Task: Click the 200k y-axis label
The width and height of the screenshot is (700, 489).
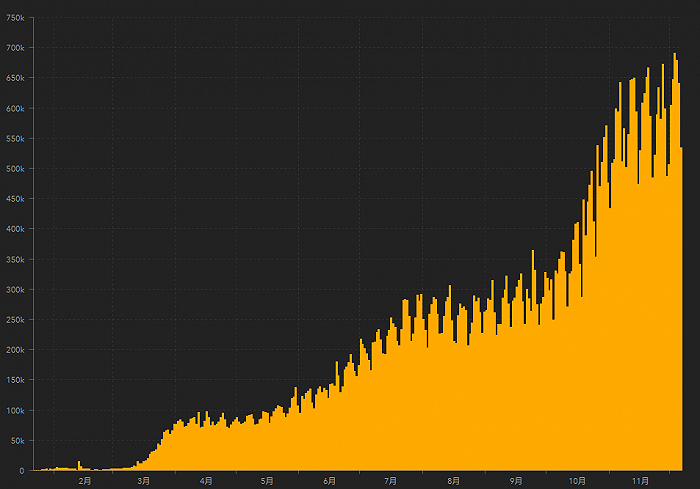Action: tap(15, 350)
